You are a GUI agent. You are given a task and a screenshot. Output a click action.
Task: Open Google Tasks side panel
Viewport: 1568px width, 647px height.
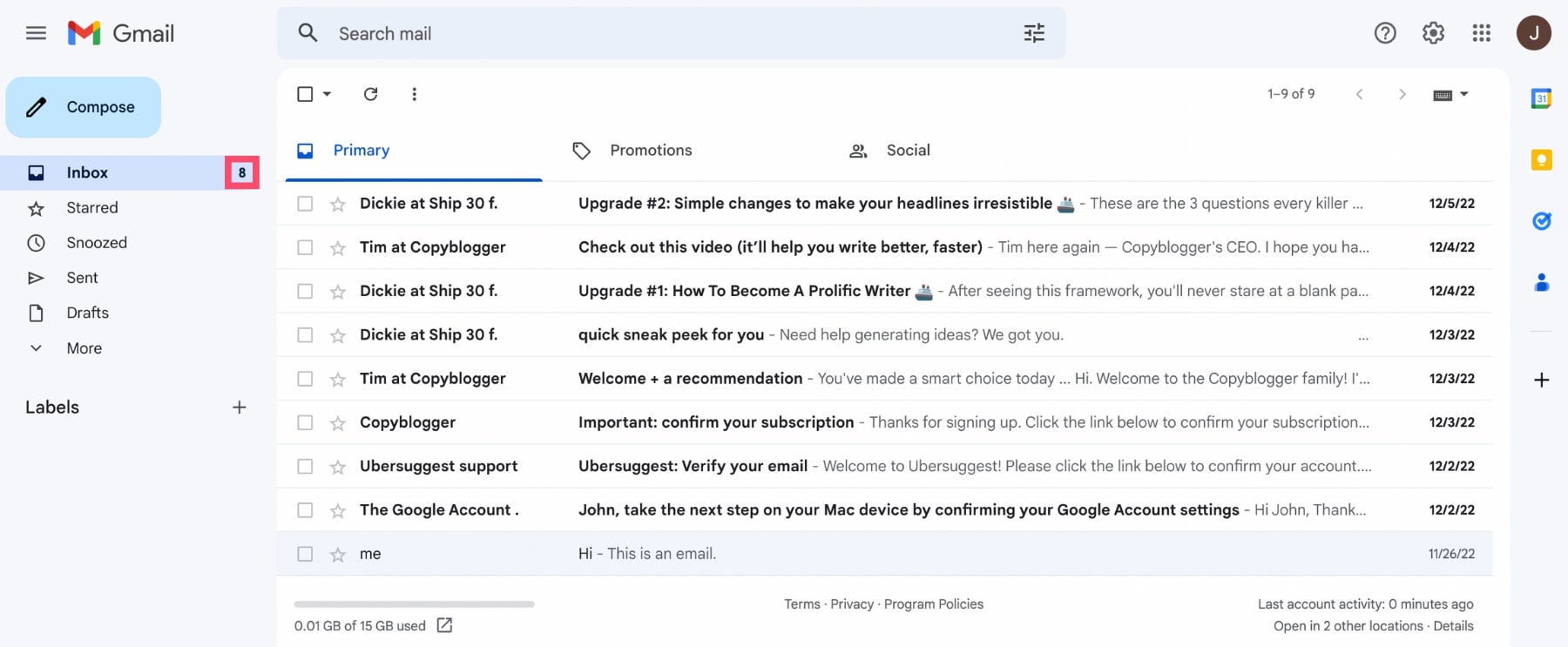pos(1541,221)
